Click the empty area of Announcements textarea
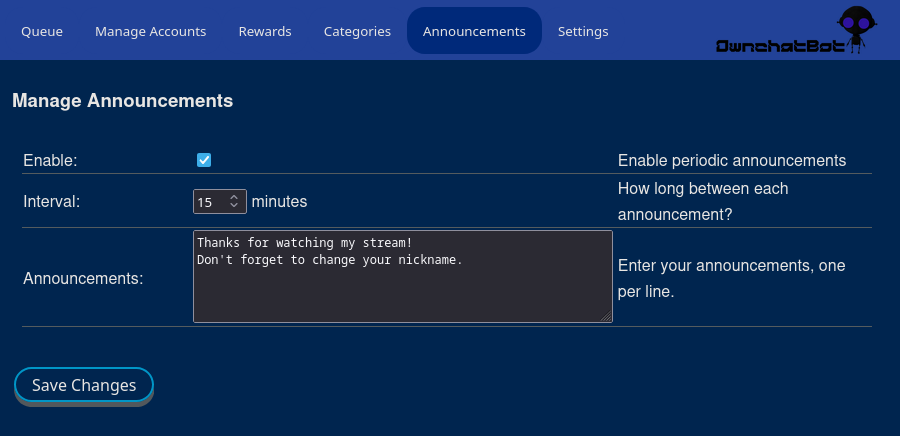The width and height of the screenshot is (900, 436). 400,295
